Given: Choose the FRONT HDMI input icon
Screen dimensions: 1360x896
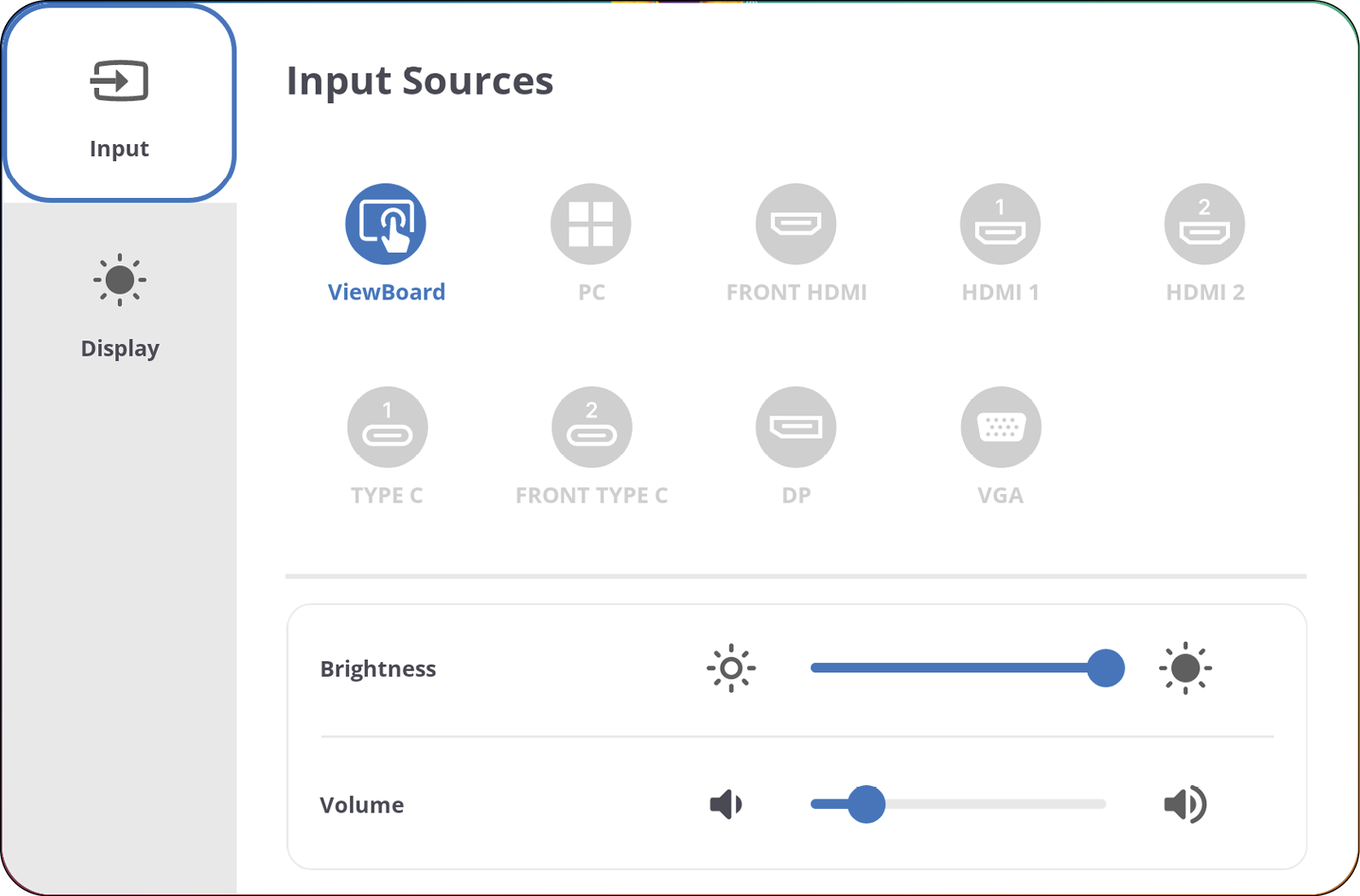Looking at the screenshot, I should tap(796, 224).
